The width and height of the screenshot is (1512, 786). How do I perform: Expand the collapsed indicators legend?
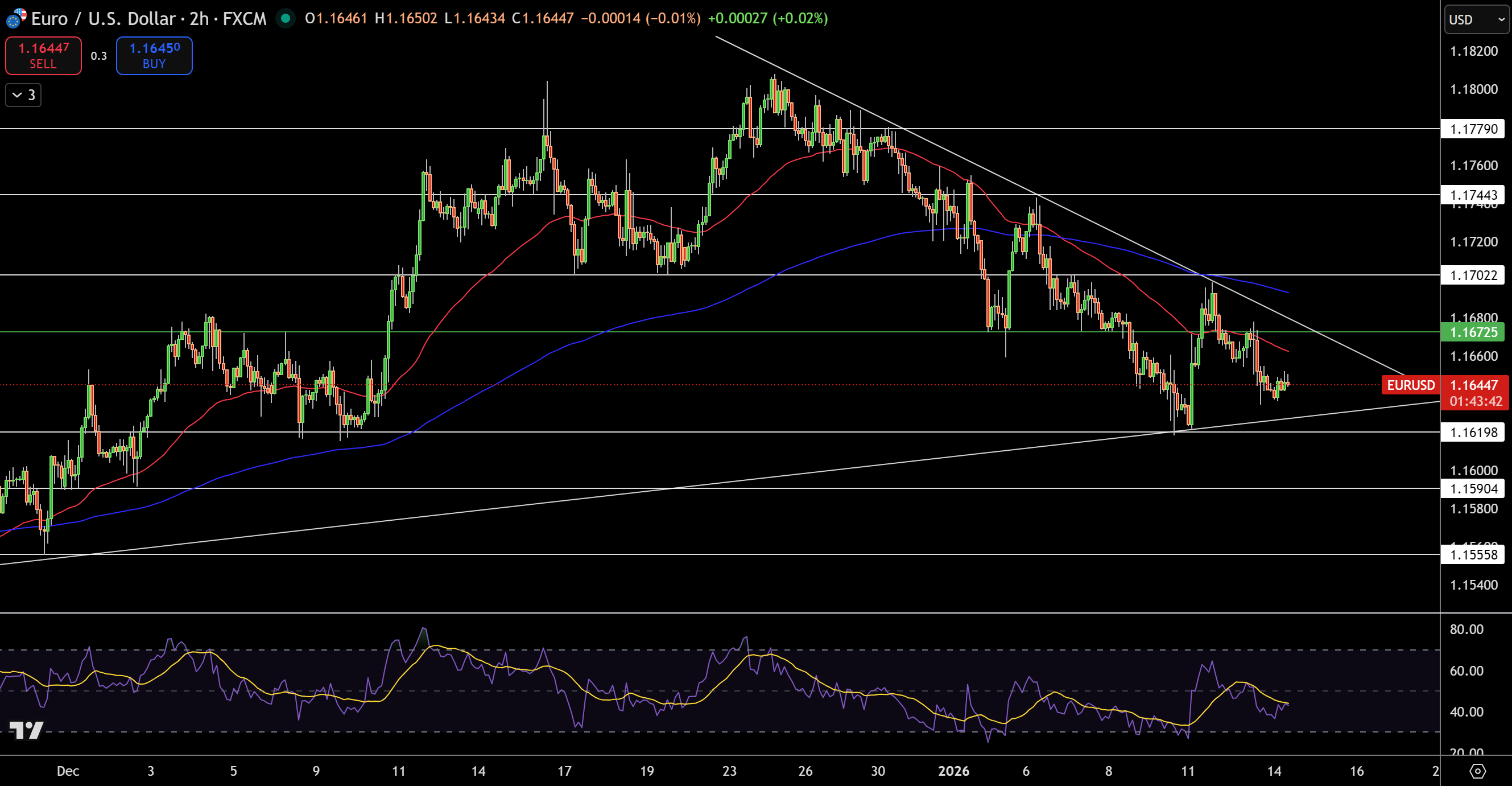click(23, 94)
